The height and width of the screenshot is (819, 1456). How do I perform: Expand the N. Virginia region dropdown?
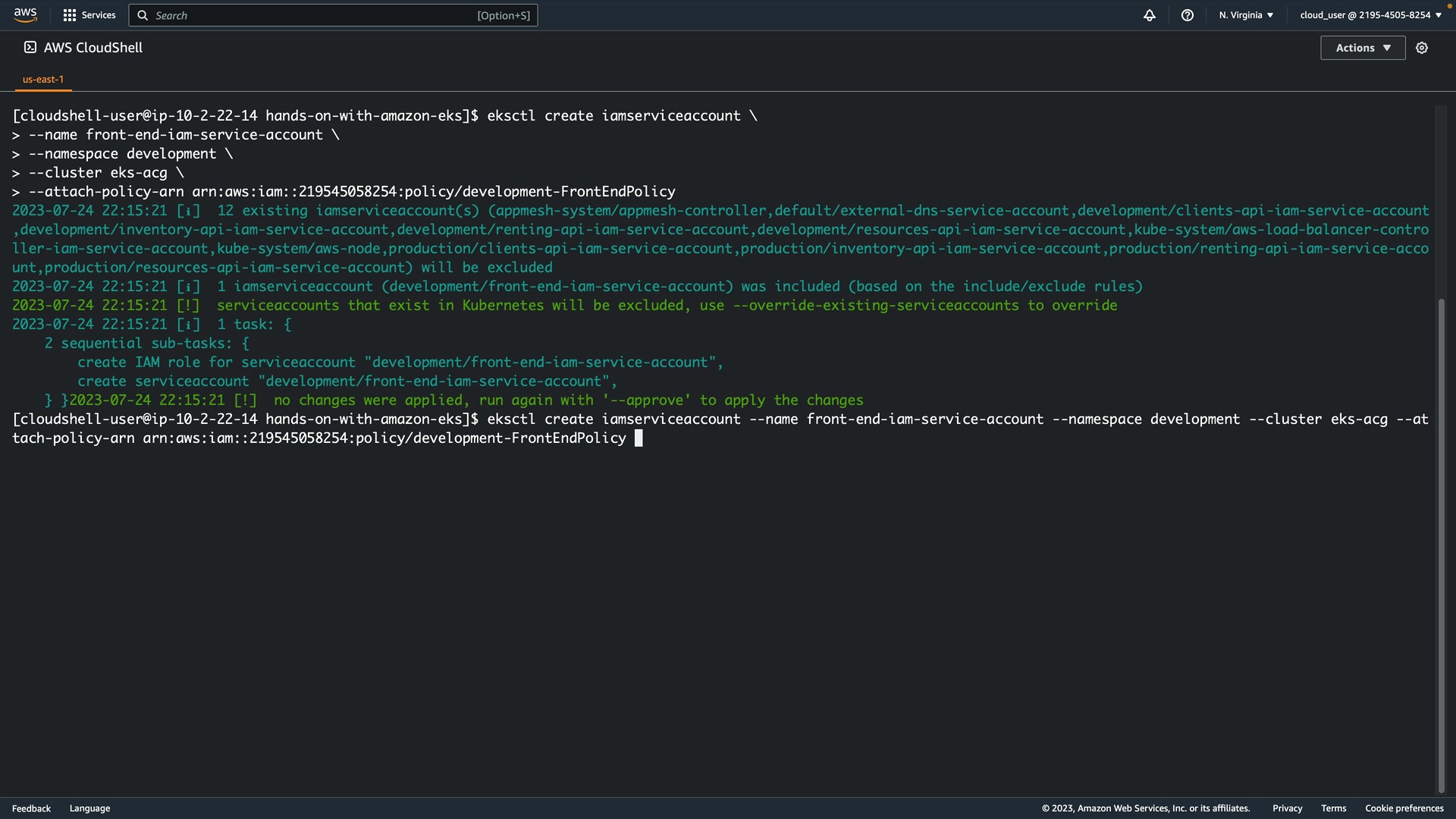tap(1246, 15)
